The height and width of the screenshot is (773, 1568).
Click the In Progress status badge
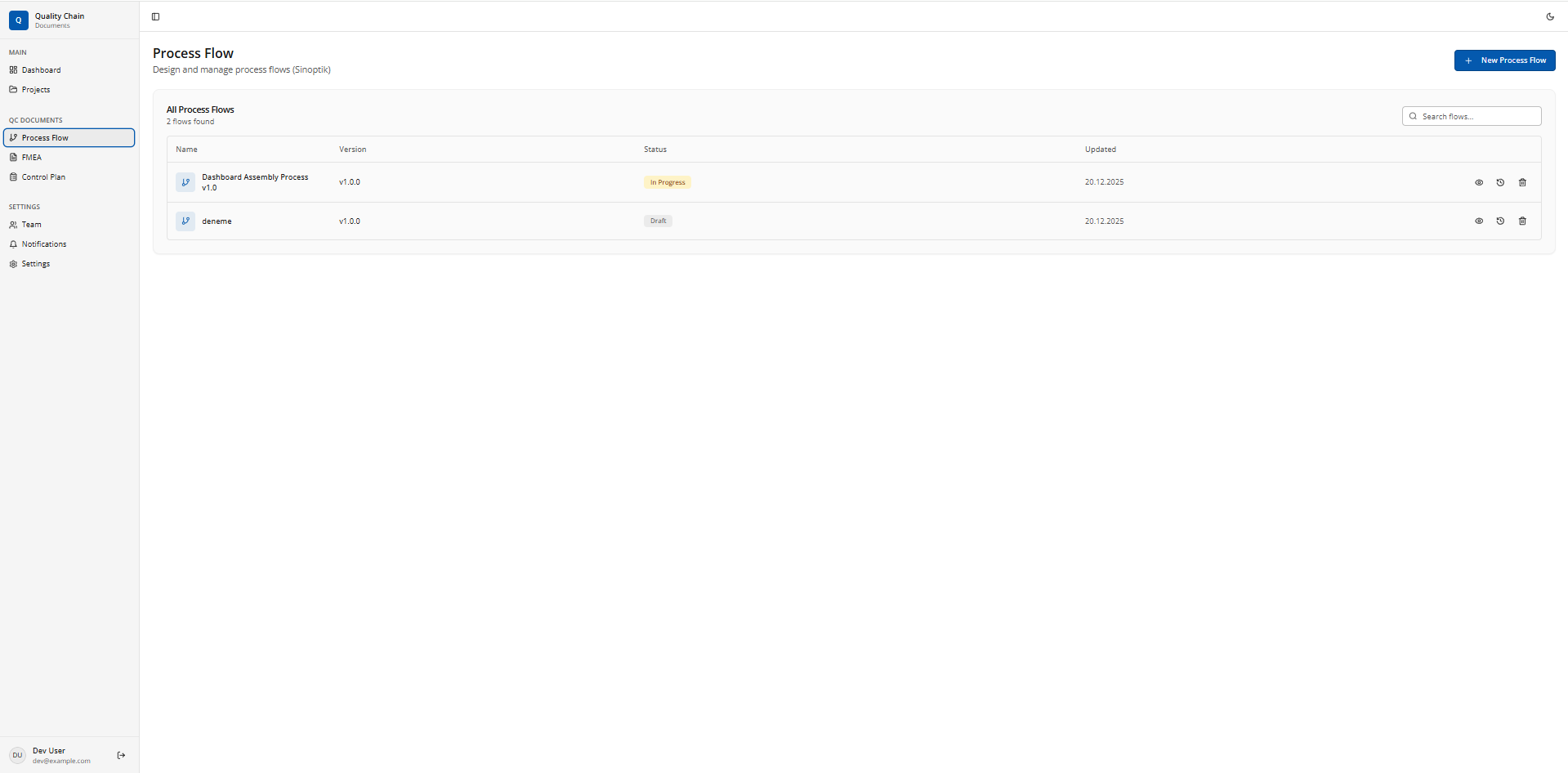pyautogui.click(x=668, y=182)
